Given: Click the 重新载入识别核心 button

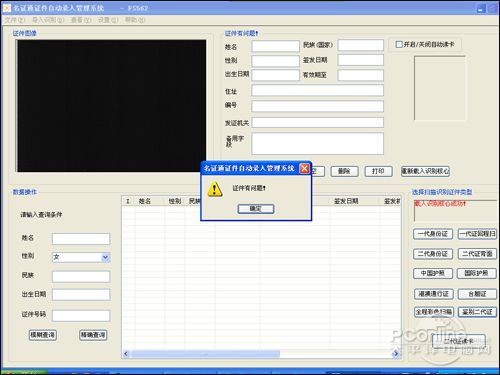Looking at the screenshot, I should tap(426, 171).
